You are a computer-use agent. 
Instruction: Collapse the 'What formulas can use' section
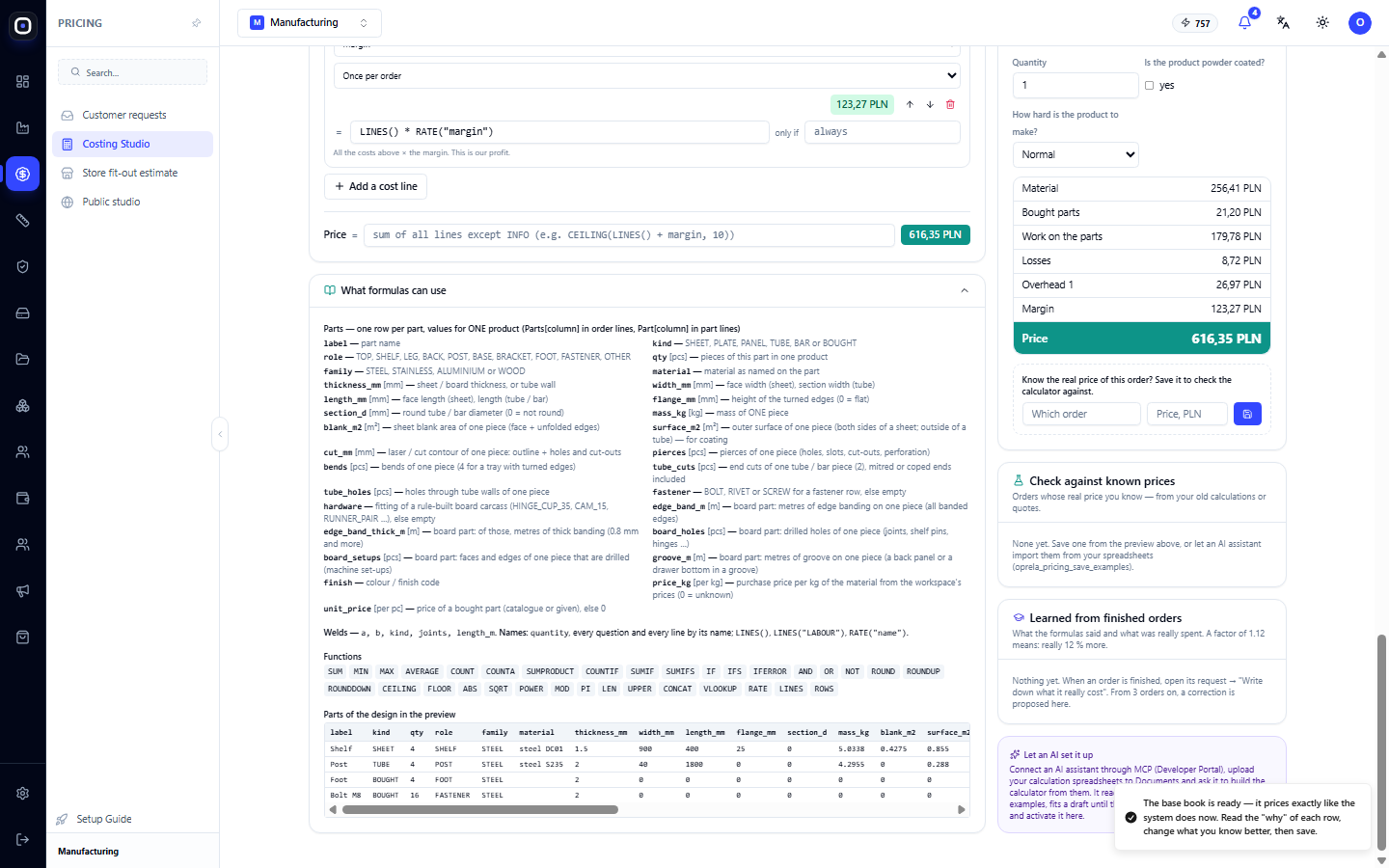(965, 290)
